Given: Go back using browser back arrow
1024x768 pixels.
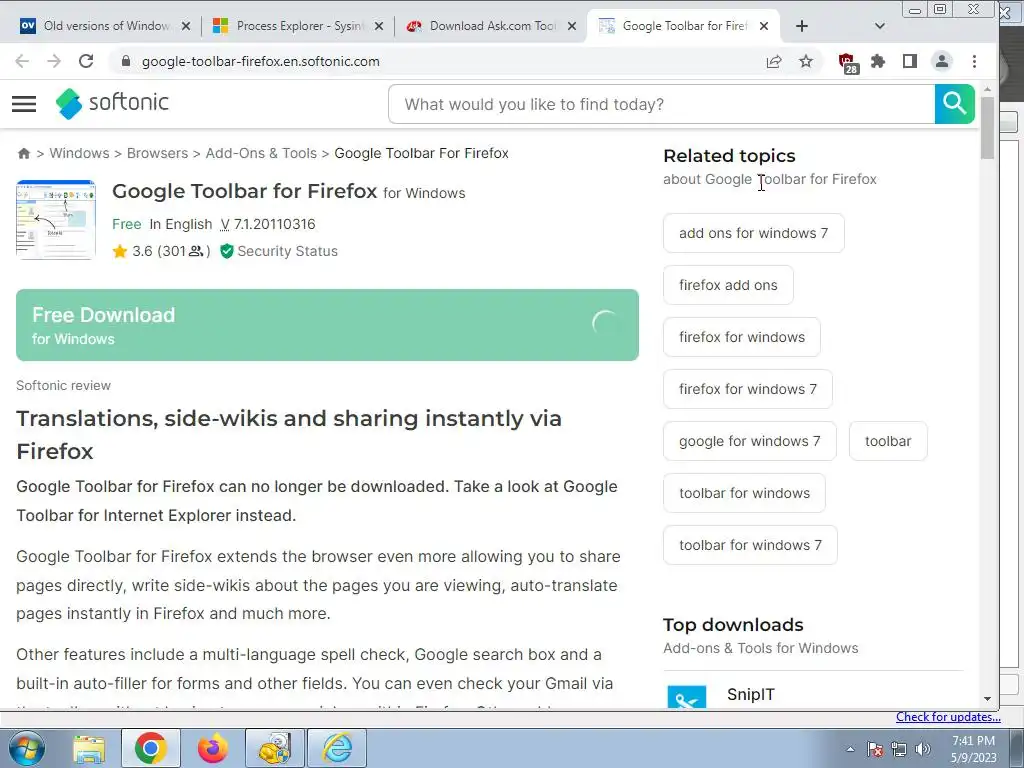Looking at the screenshot, I should pyautogui.click(x=22, y=61).
